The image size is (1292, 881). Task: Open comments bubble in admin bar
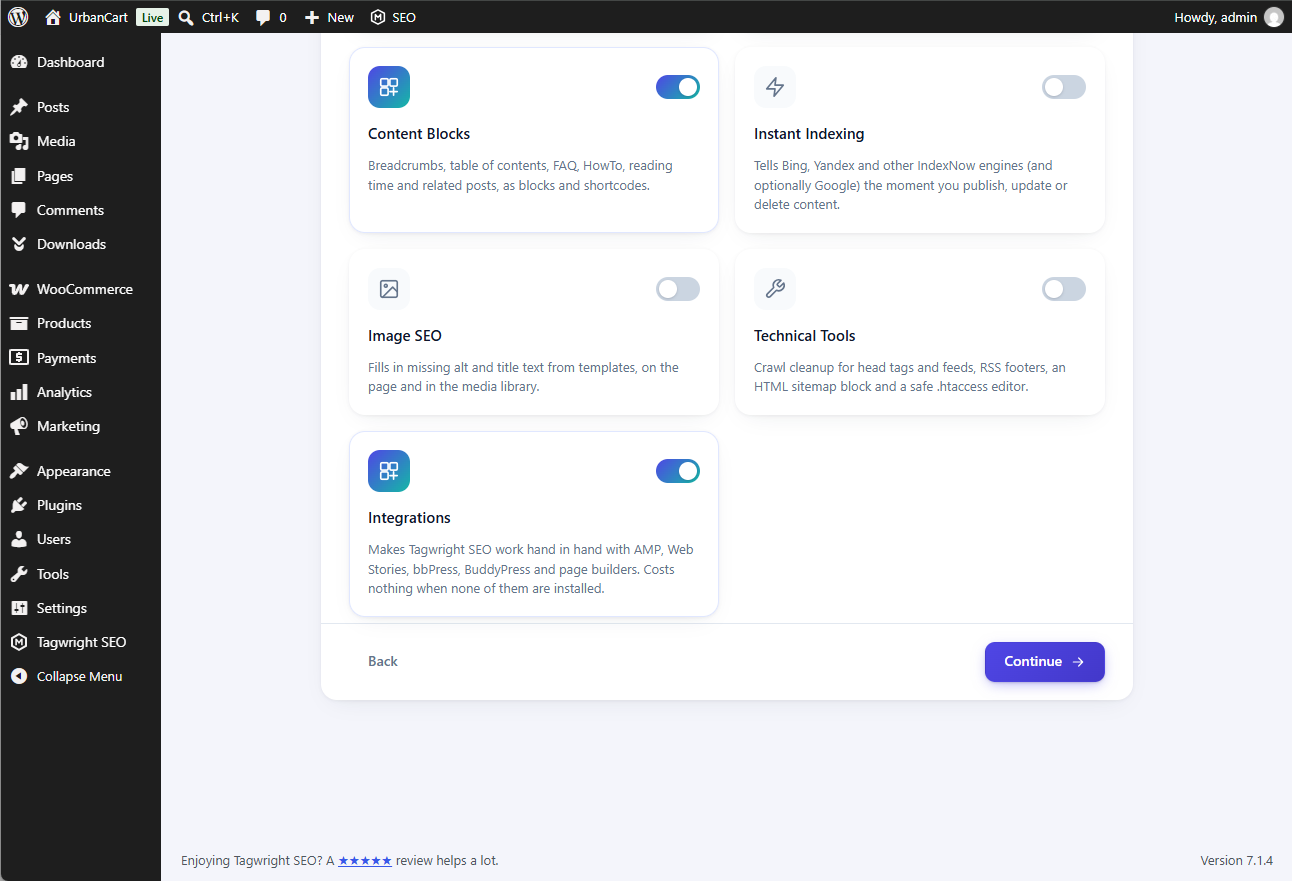(263, 17)
